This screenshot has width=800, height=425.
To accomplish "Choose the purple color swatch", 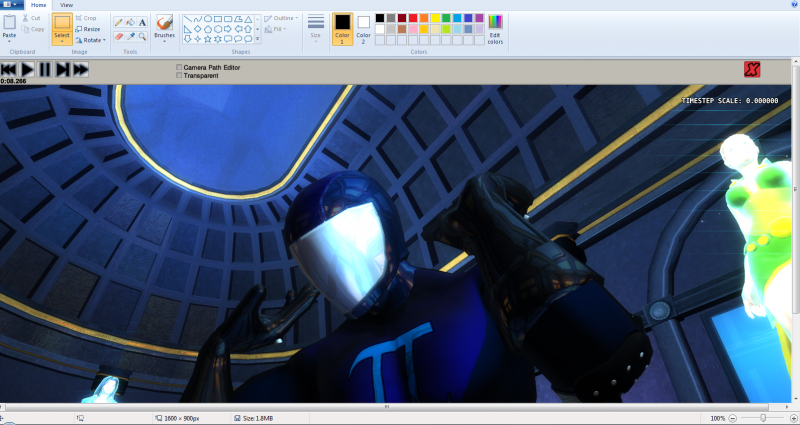I will coord(479,18).
